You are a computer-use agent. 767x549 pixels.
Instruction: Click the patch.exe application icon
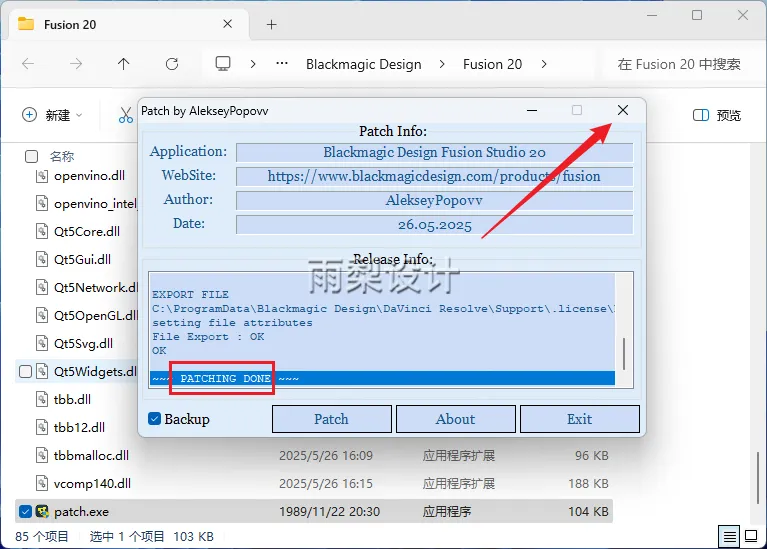click(43, 512)
